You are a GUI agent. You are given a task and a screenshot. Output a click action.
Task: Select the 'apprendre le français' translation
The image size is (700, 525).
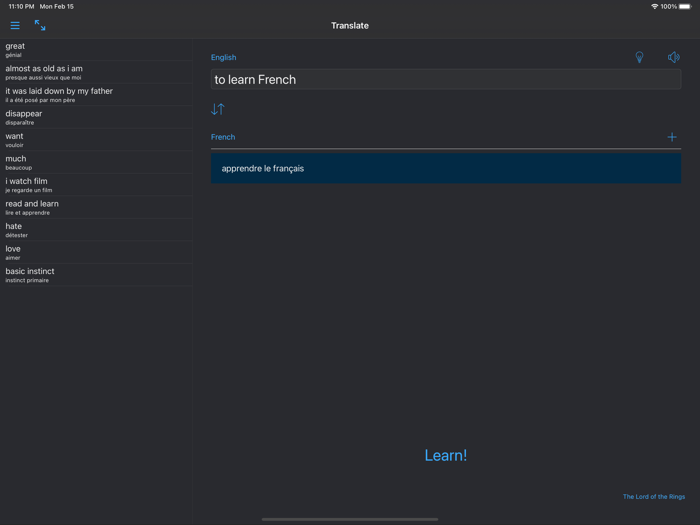click(445, 168)
